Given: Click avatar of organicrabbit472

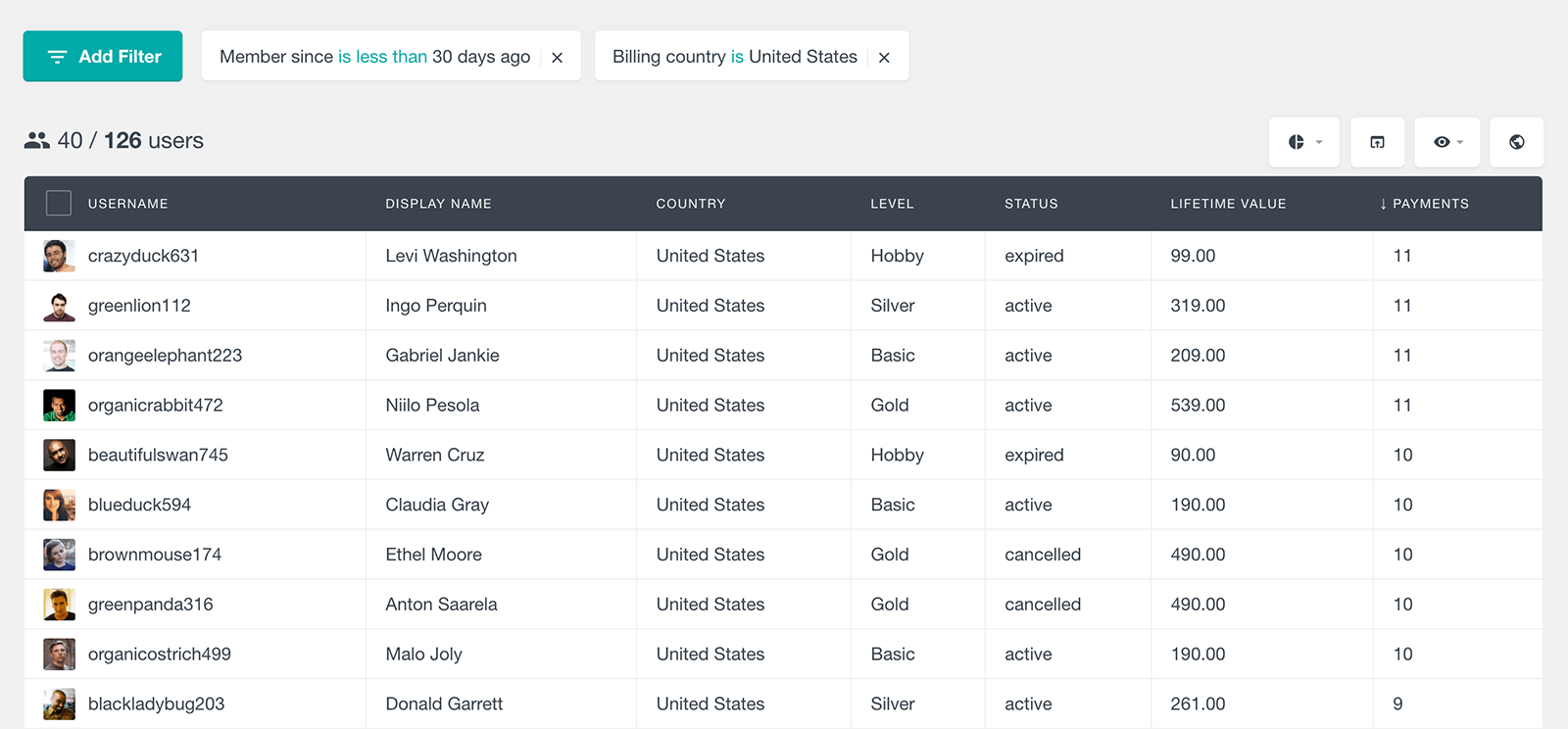Looking at the screenshot, I should 59,406.
